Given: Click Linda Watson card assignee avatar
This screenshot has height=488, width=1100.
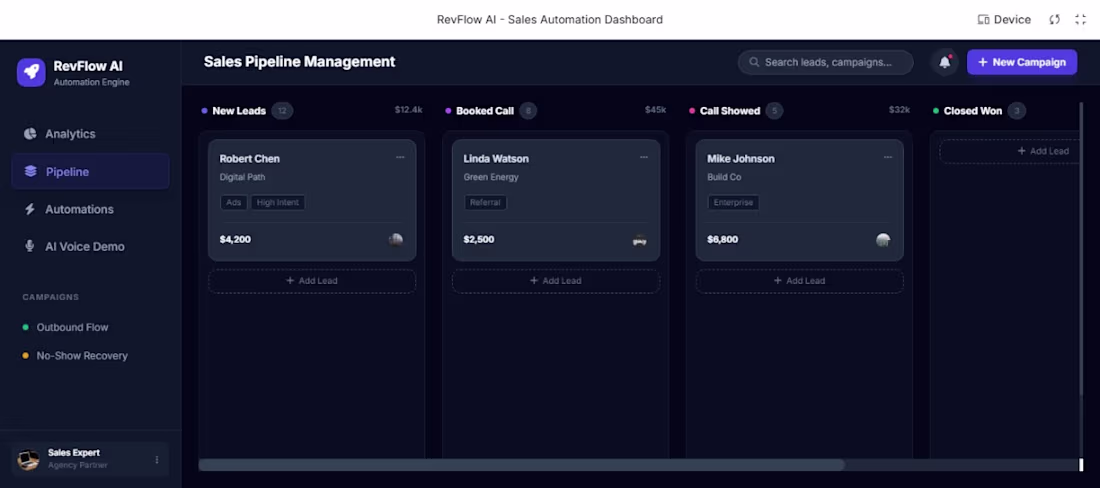Looking at the screenshot, I should click(x=639, y=240).
